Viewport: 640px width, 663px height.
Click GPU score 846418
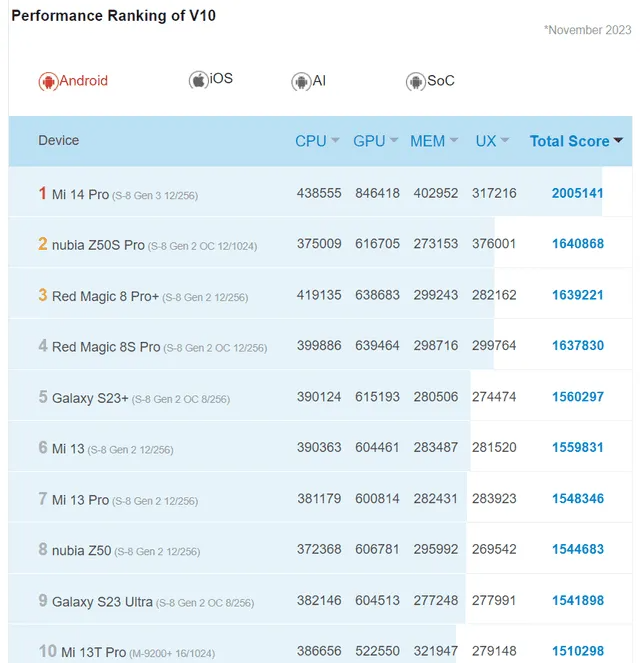coord(377,193)
